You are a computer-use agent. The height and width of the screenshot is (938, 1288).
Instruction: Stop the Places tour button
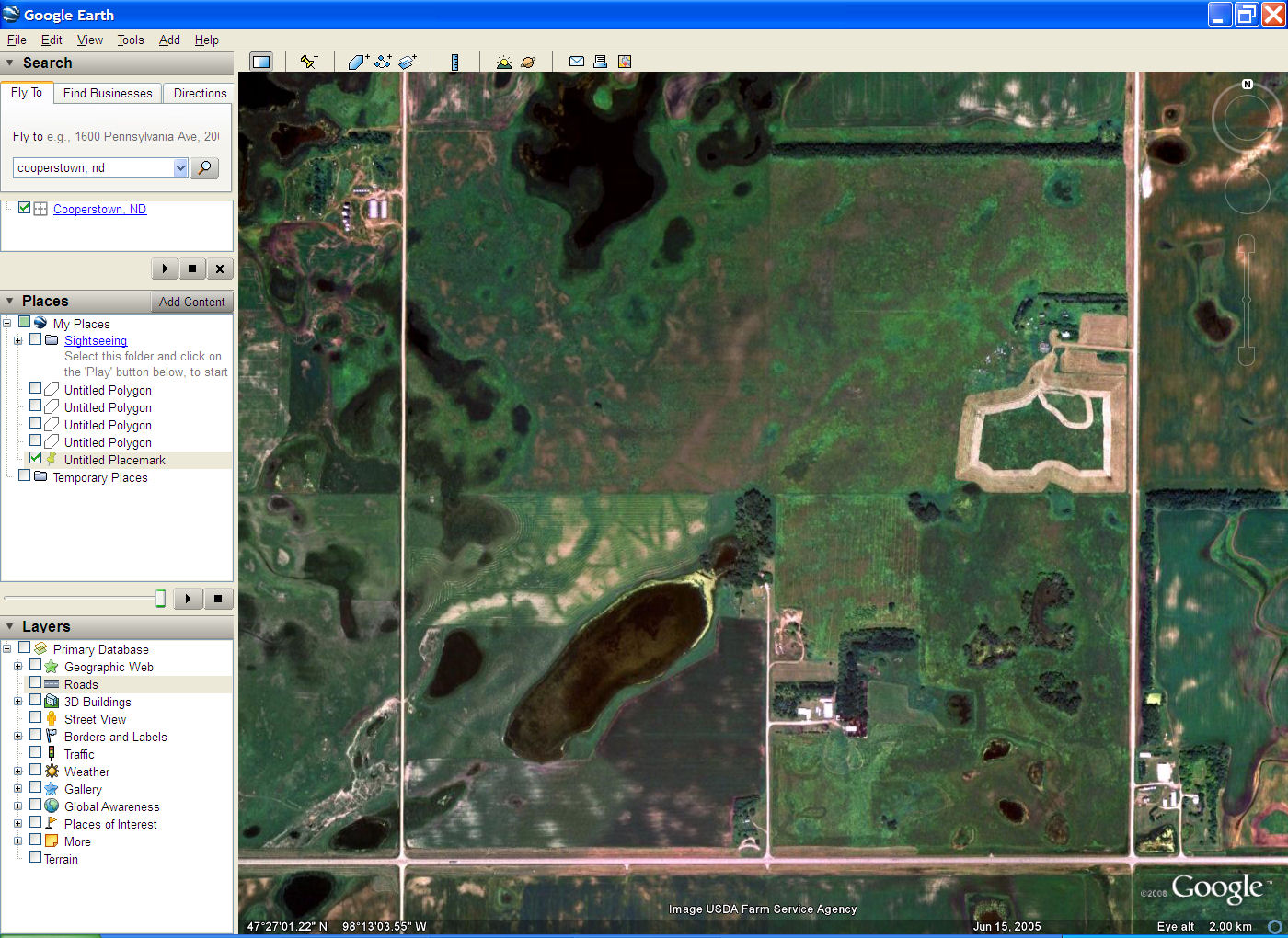(x=218, y=599)
